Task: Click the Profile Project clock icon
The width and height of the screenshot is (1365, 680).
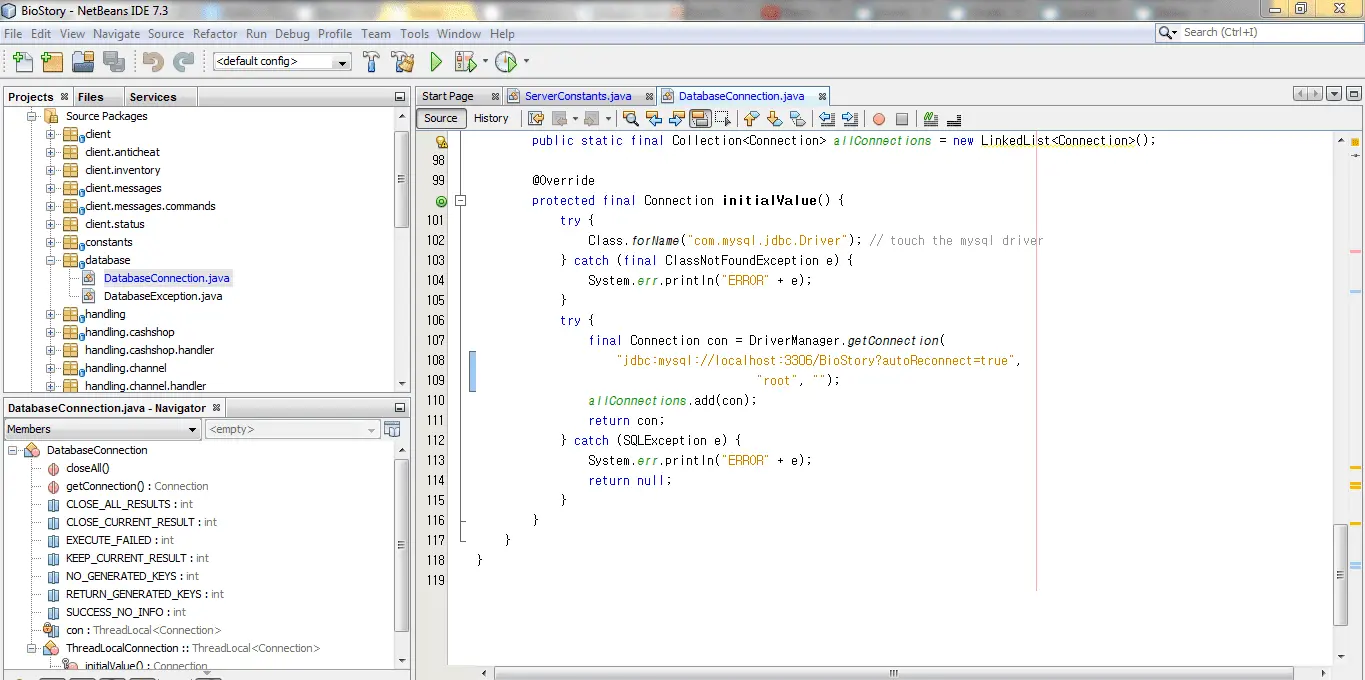Action: pyautogui.click(x=507, y=62)
